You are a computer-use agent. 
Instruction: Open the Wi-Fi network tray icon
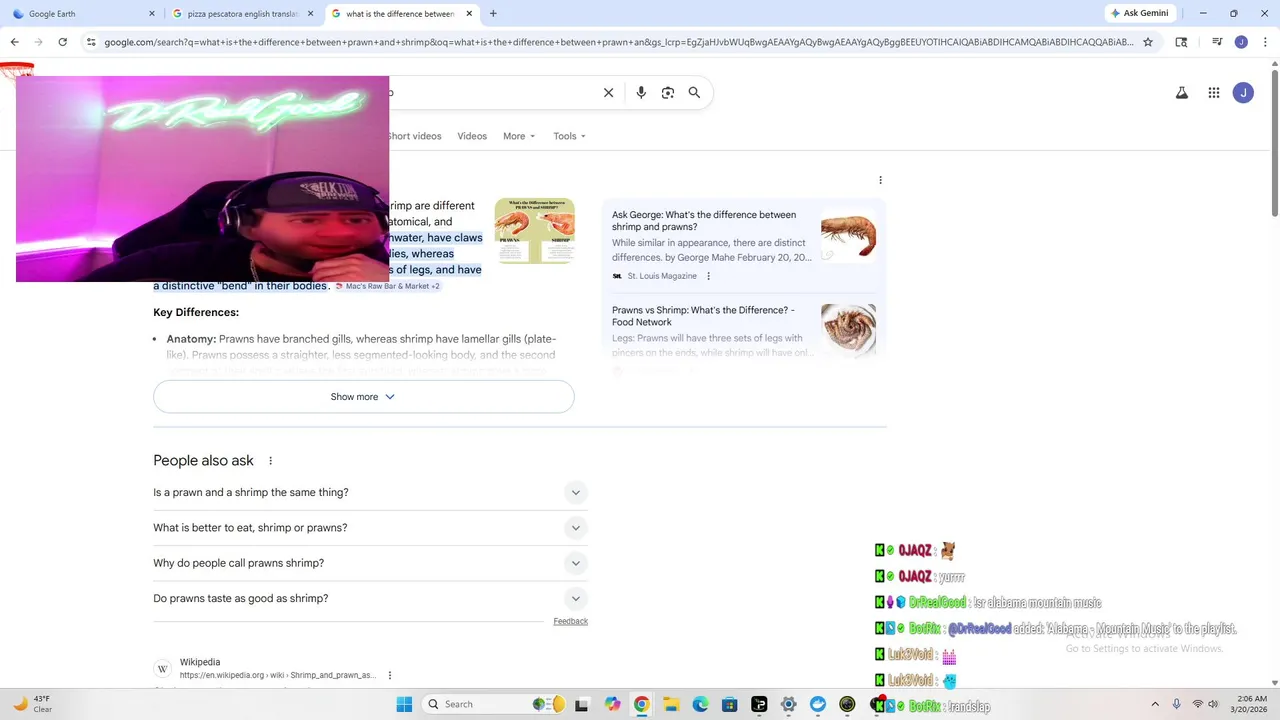coord(1198,704)
